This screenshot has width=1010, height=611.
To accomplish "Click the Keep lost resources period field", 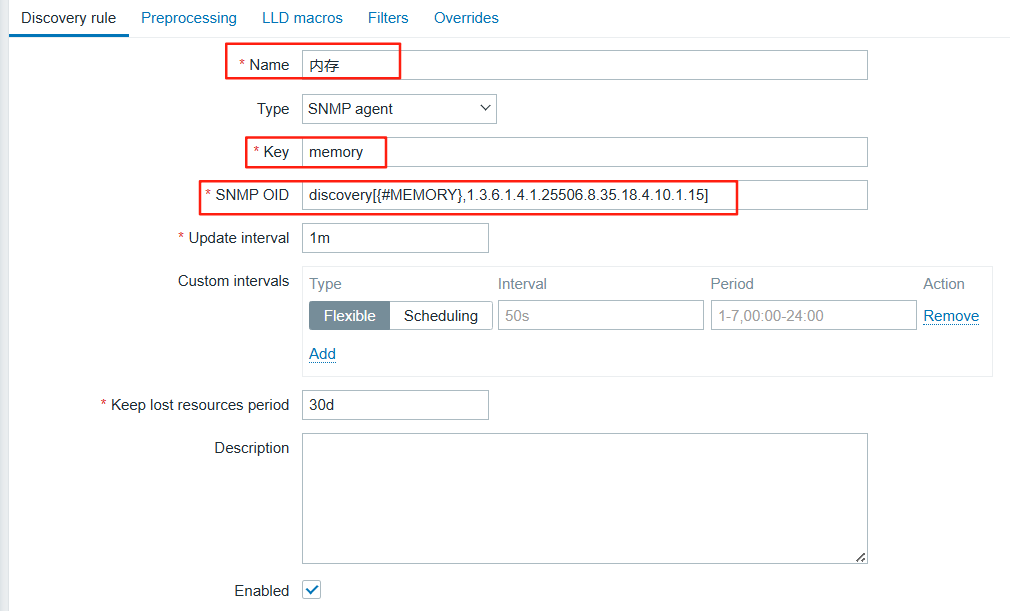I will coord(395,405).
